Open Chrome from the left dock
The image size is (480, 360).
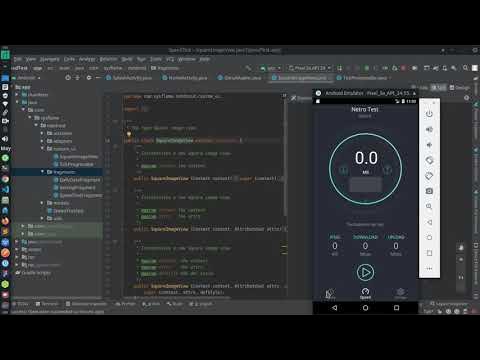tap(5, 179)
